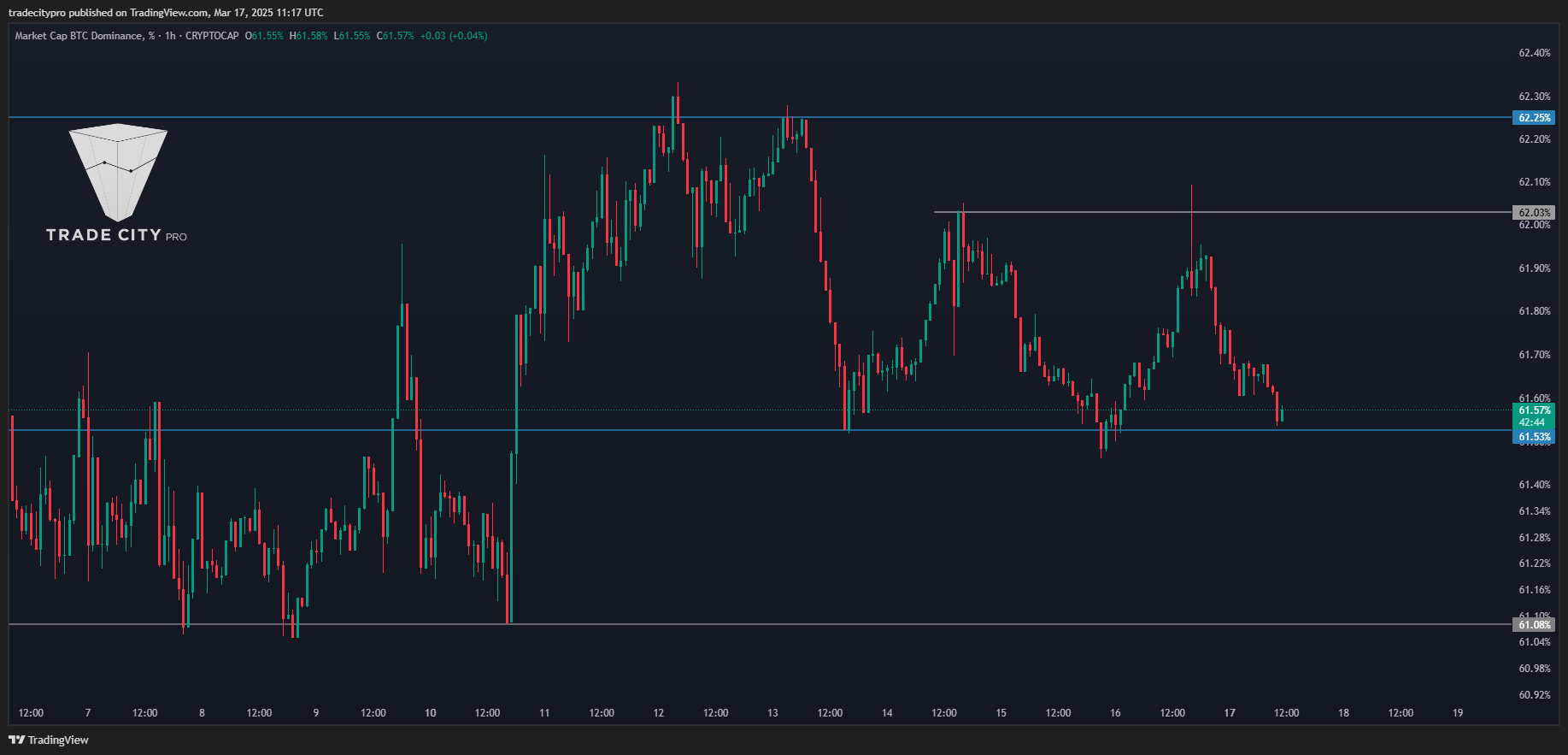Click the TradingView.com text in header
The width and height of the screenshot is (1568, 755).
click(169, 13)
